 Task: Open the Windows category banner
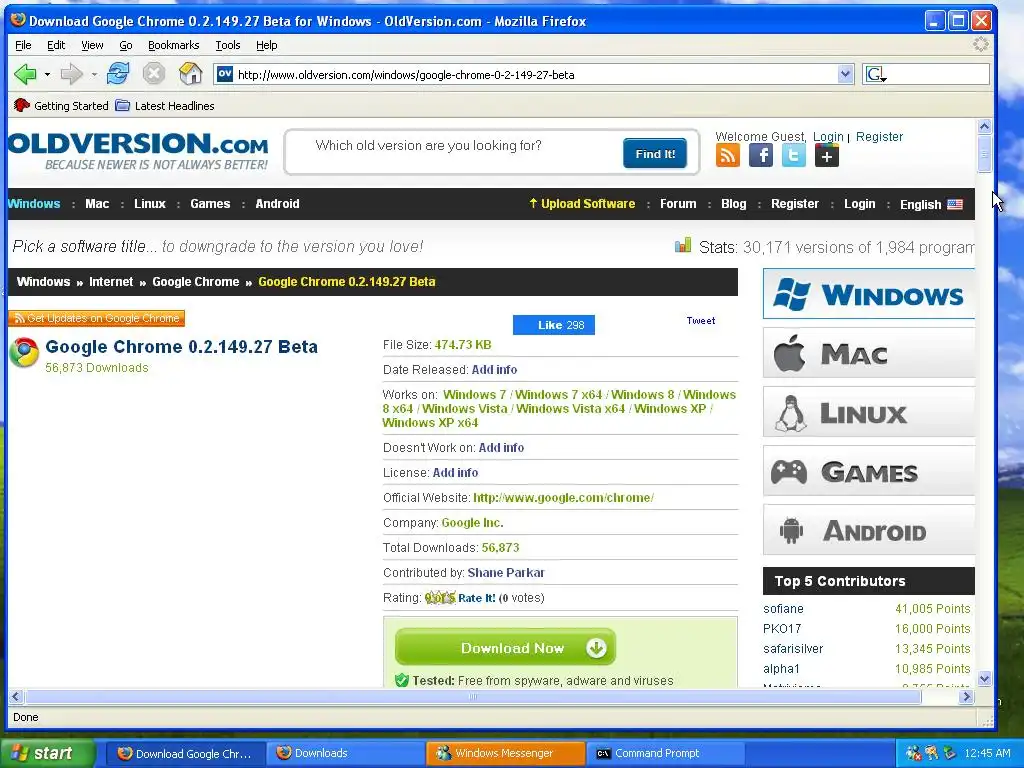tap(869, 294)
